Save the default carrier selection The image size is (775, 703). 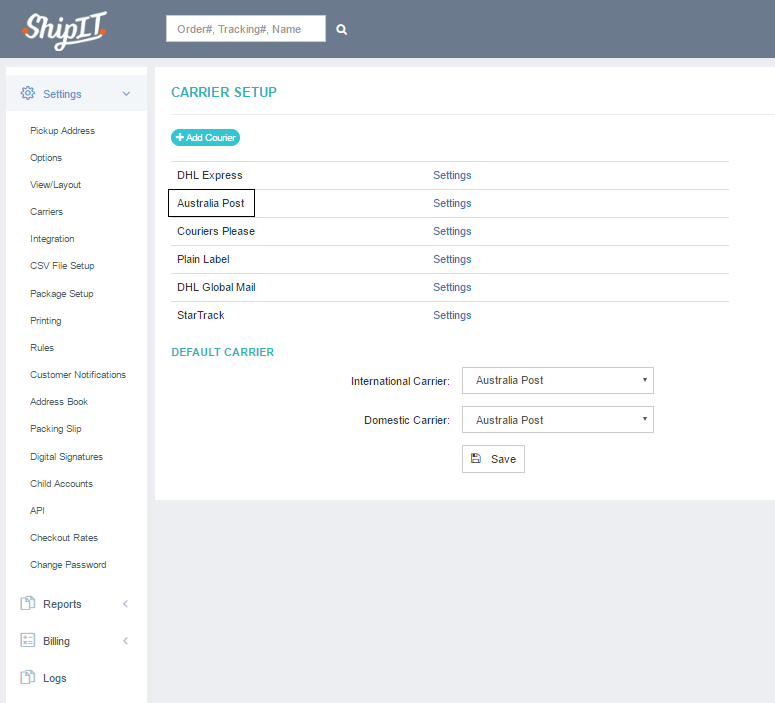click(x=493, y=459)
